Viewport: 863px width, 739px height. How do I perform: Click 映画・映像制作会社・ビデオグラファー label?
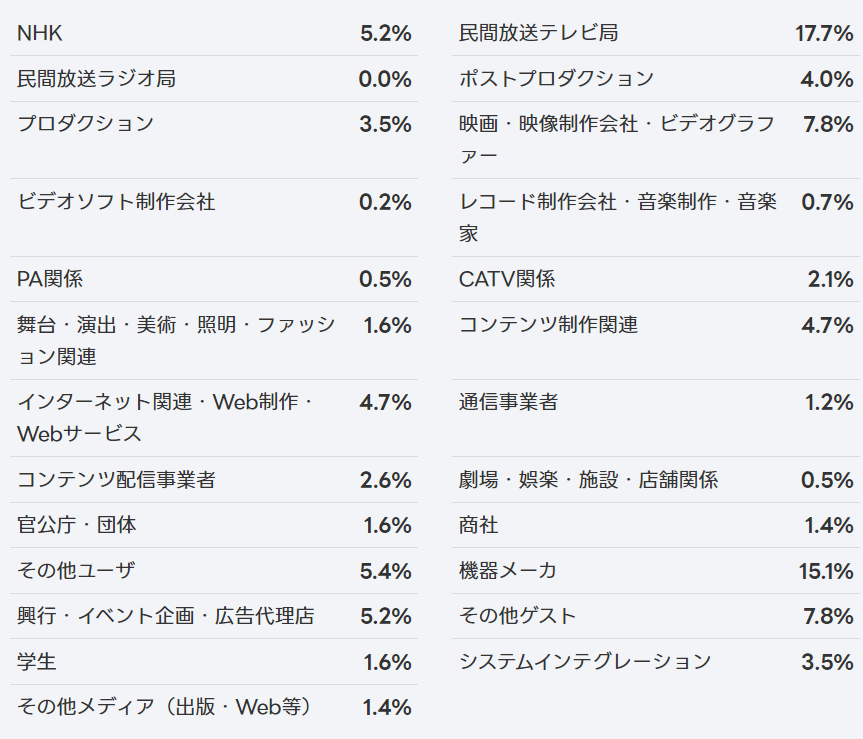[617, 140]
